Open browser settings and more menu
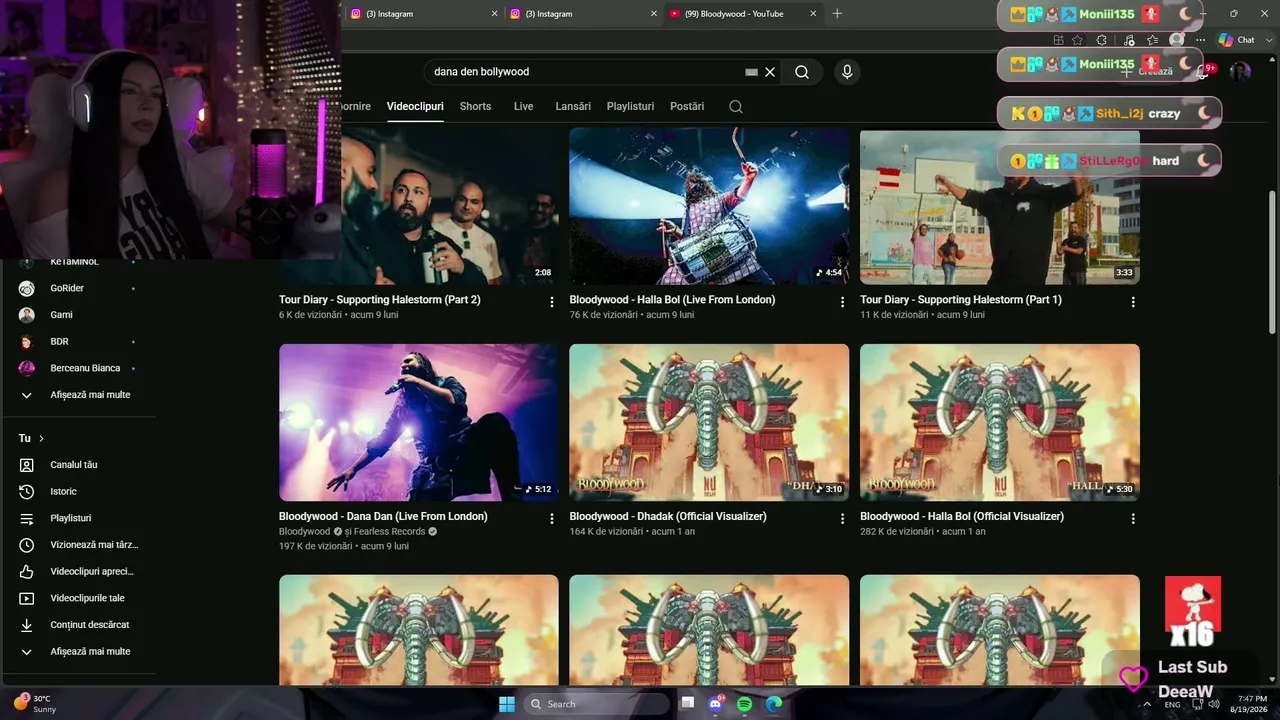Viewport: 1280px width, 720px height. pyautogui.click(x=1201, y=40)
